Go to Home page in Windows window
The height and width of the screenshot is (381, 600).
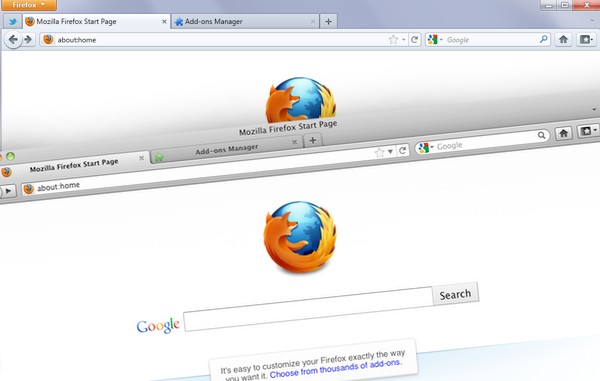click(x=563, y=39)
